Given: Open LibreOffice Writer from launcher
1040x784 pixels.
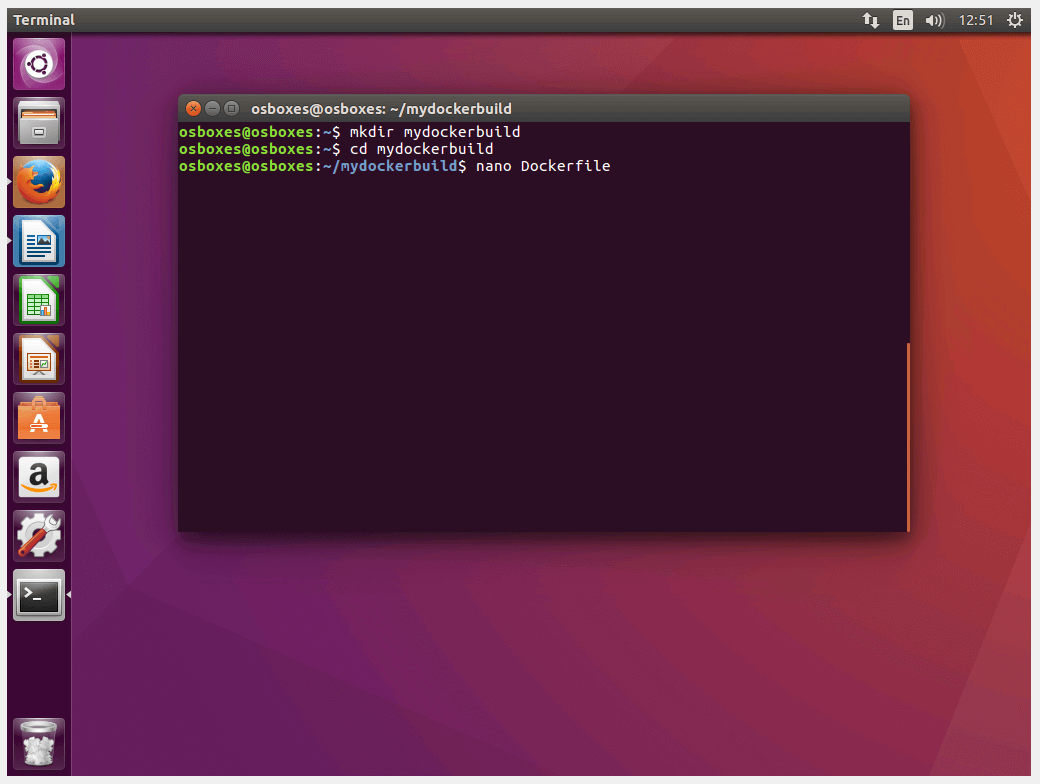Looking at the screenshot, I should tap(39, 241).
